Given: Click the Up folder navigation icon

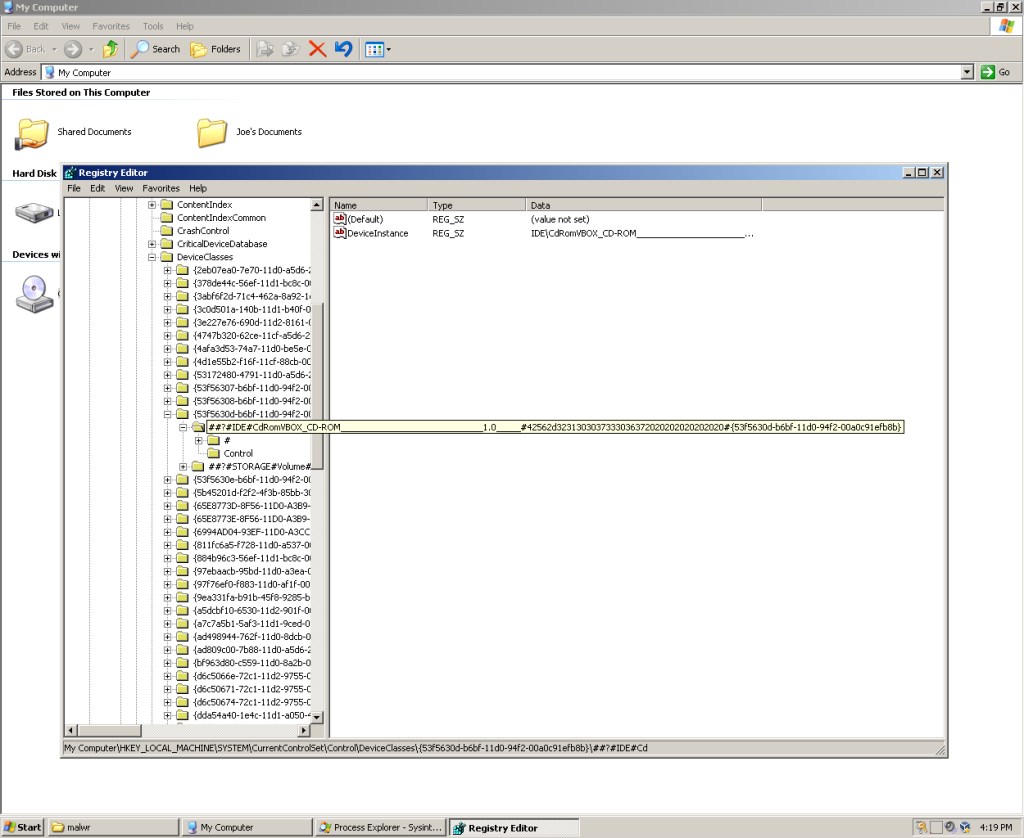Looking at the screenshot, I should coord(110,48).
